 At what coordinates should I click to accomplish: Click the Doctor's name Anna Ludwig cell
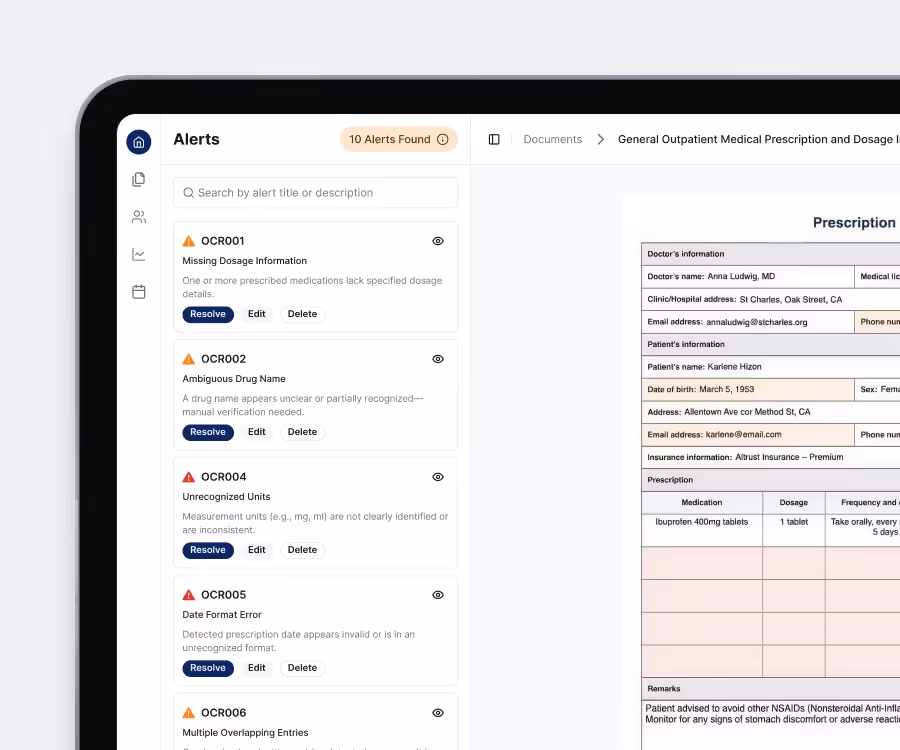click(747, 277)
